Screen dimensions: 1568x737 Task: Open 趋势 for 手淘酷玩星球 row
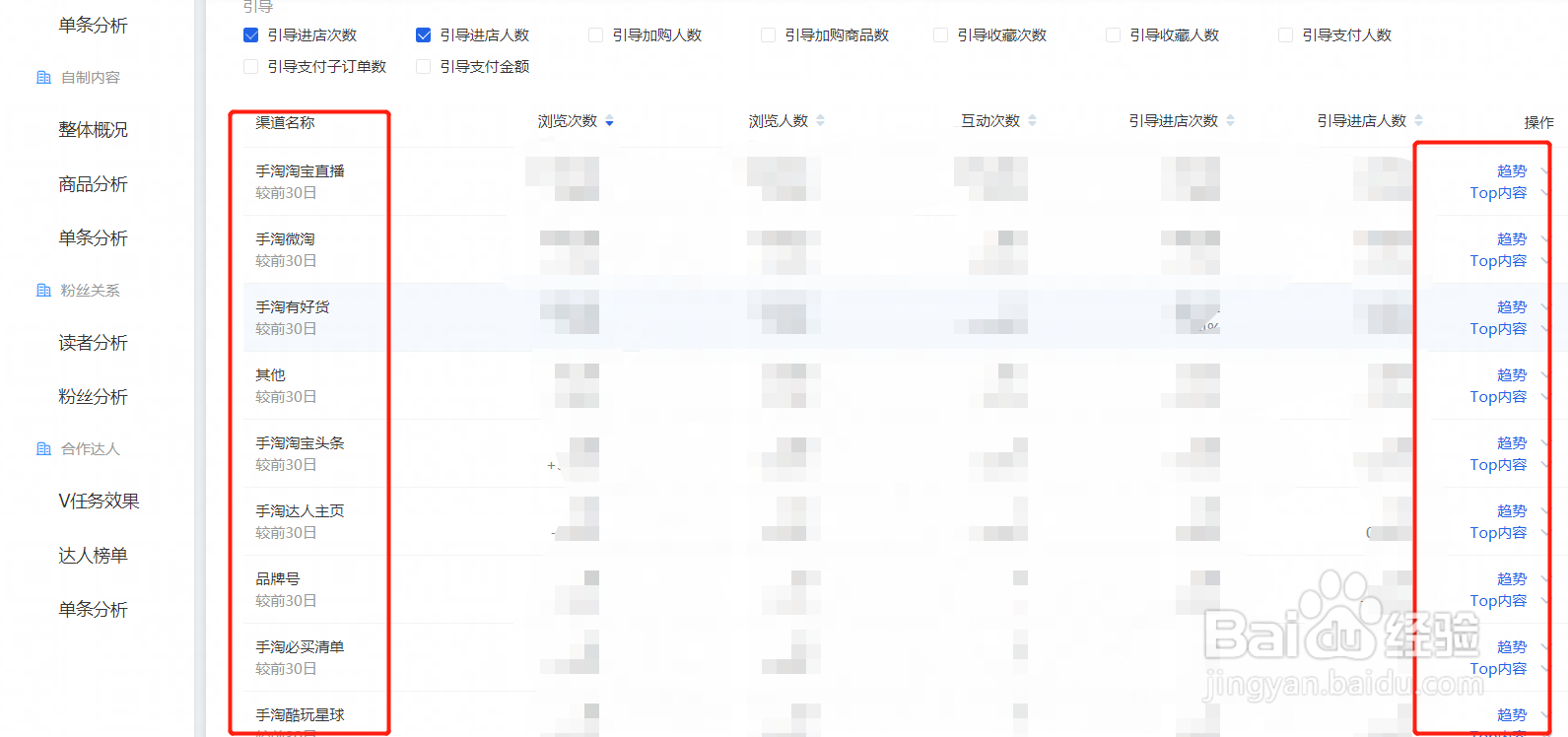click(x=1512, y=715)
